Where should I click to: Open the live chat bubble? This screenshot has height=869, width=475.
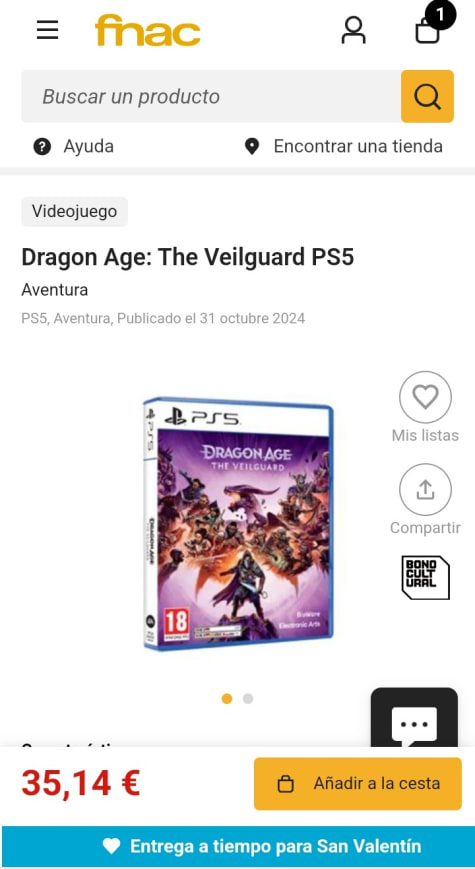tap(414, 719)
